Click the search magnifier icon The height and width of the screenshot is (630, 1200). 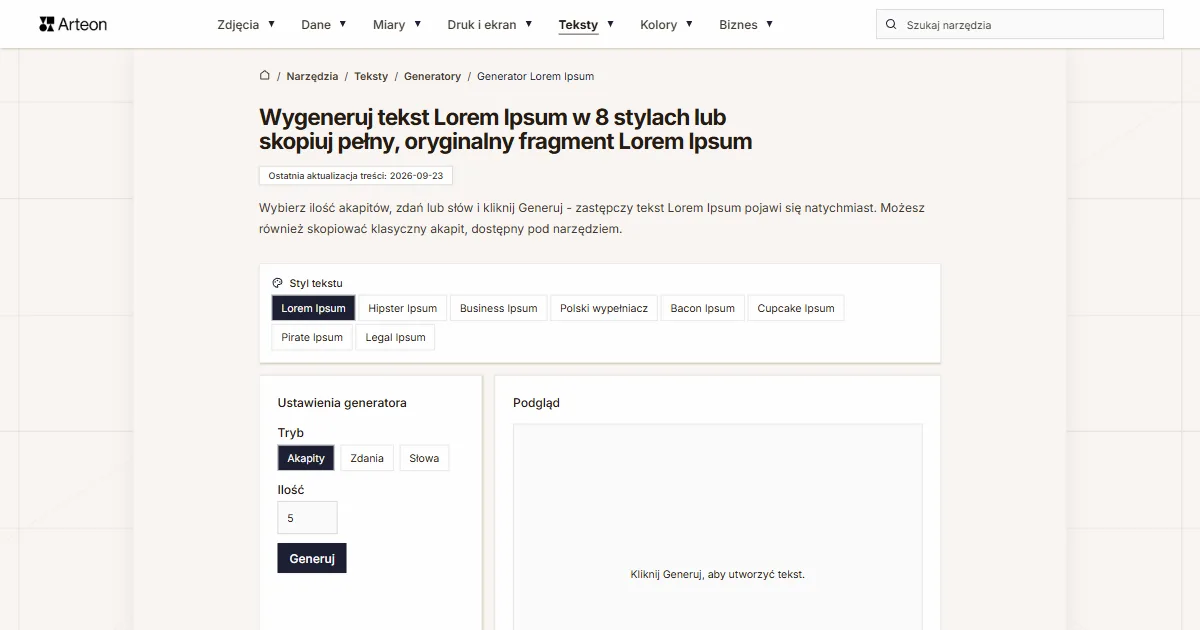point(891,25)
